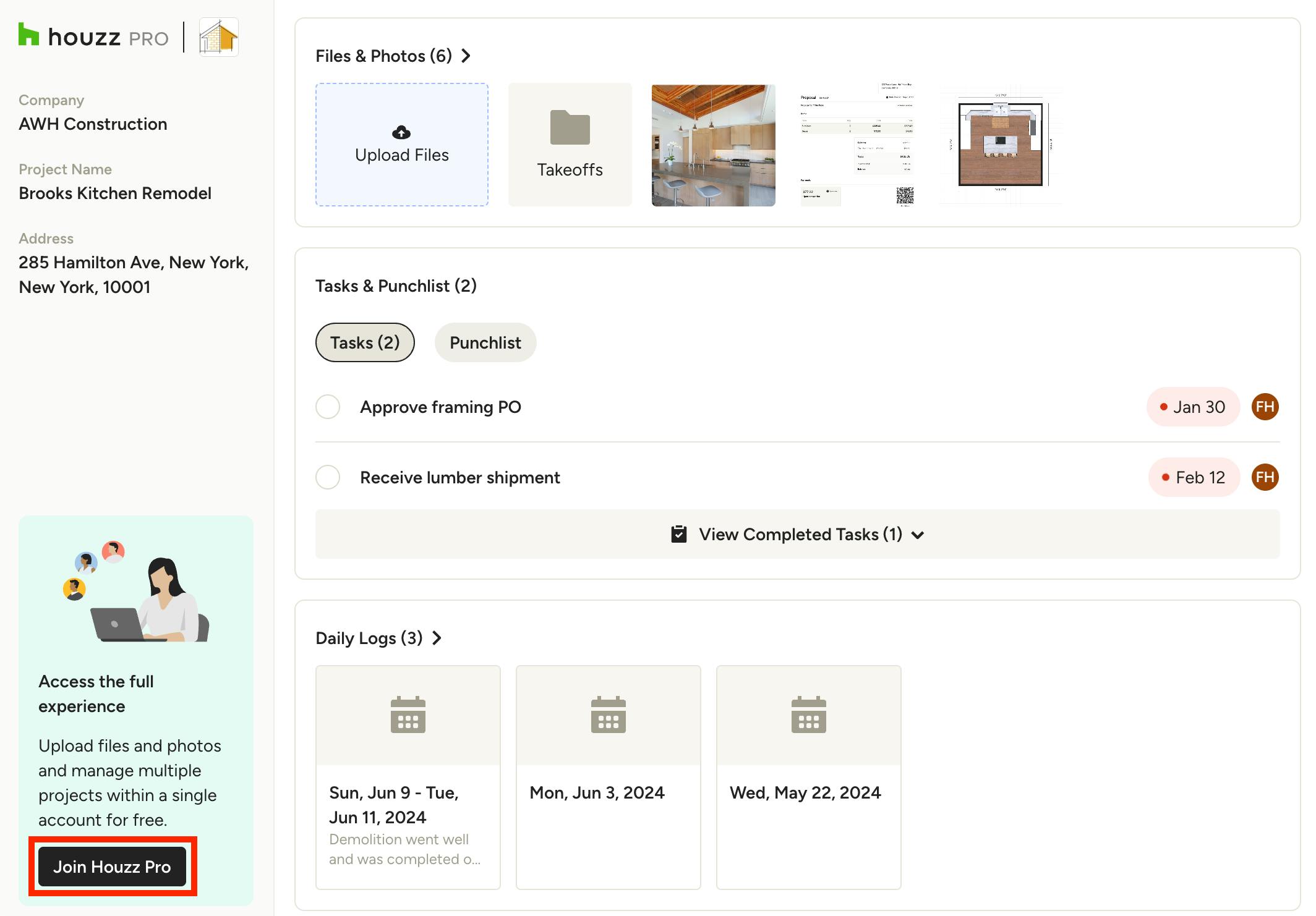Select the Tasks (2) tab
The image size is (1316, 916).
click(365, 342)
